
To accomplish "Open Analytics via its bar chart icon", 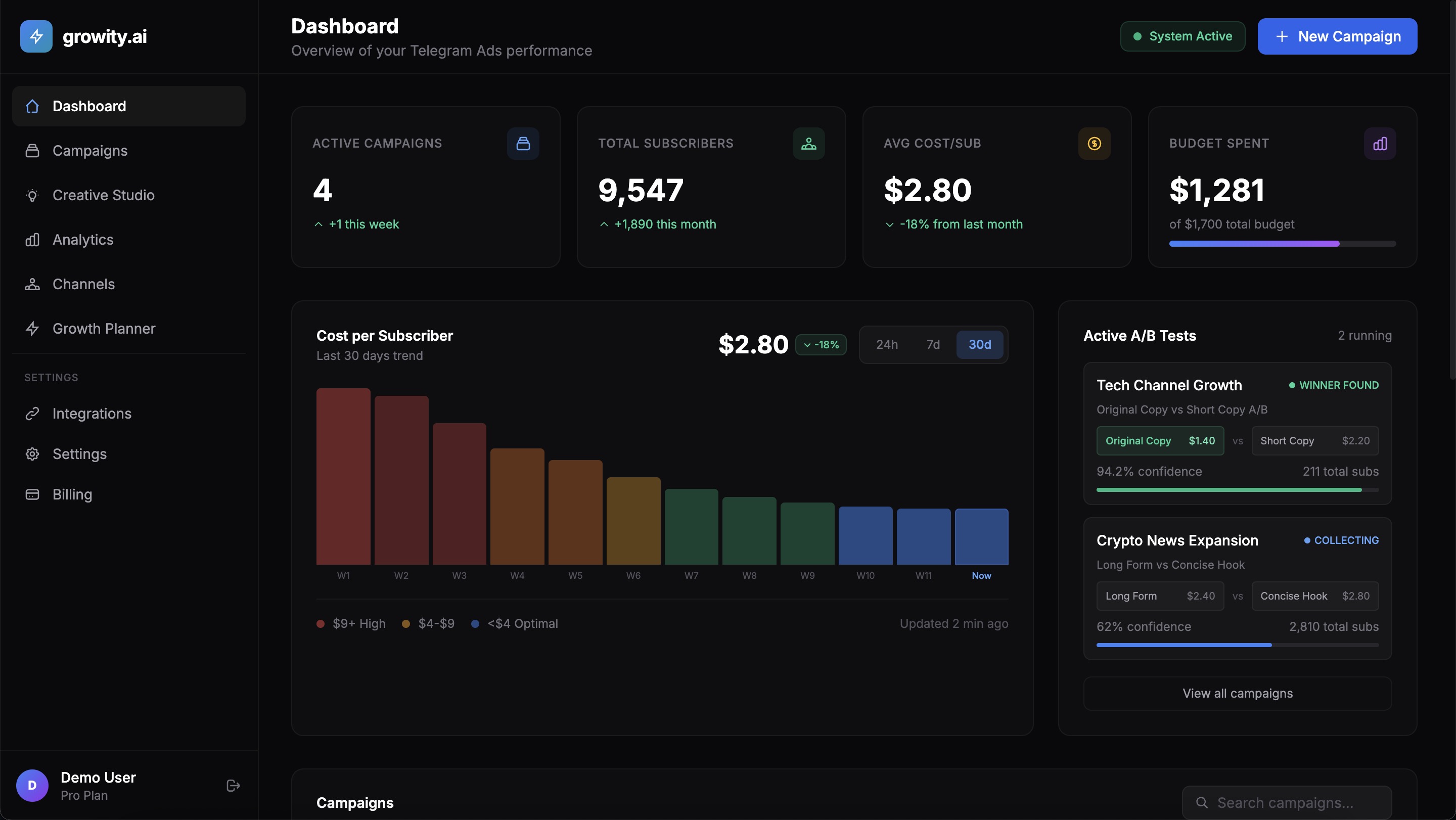I will (32, 240).
